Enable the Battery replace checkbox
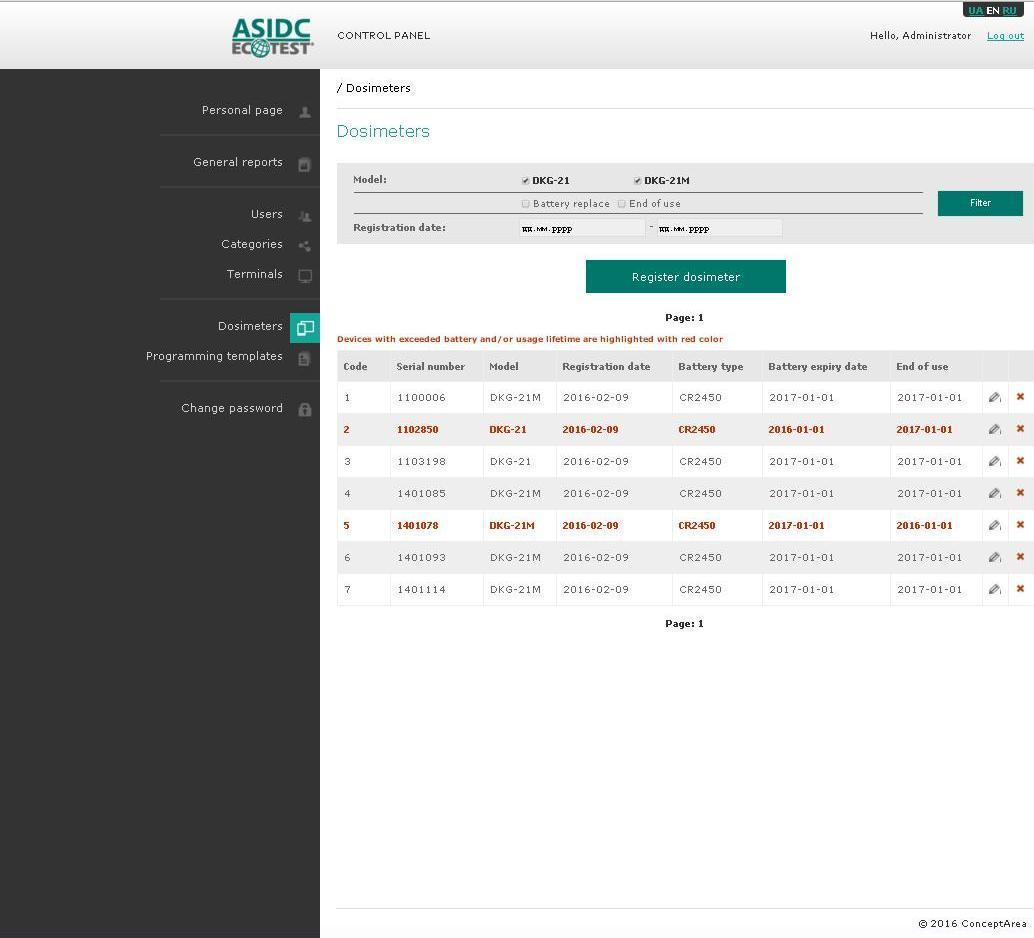The width and height of the screenshot is (1034, 938). click(526, 204)
